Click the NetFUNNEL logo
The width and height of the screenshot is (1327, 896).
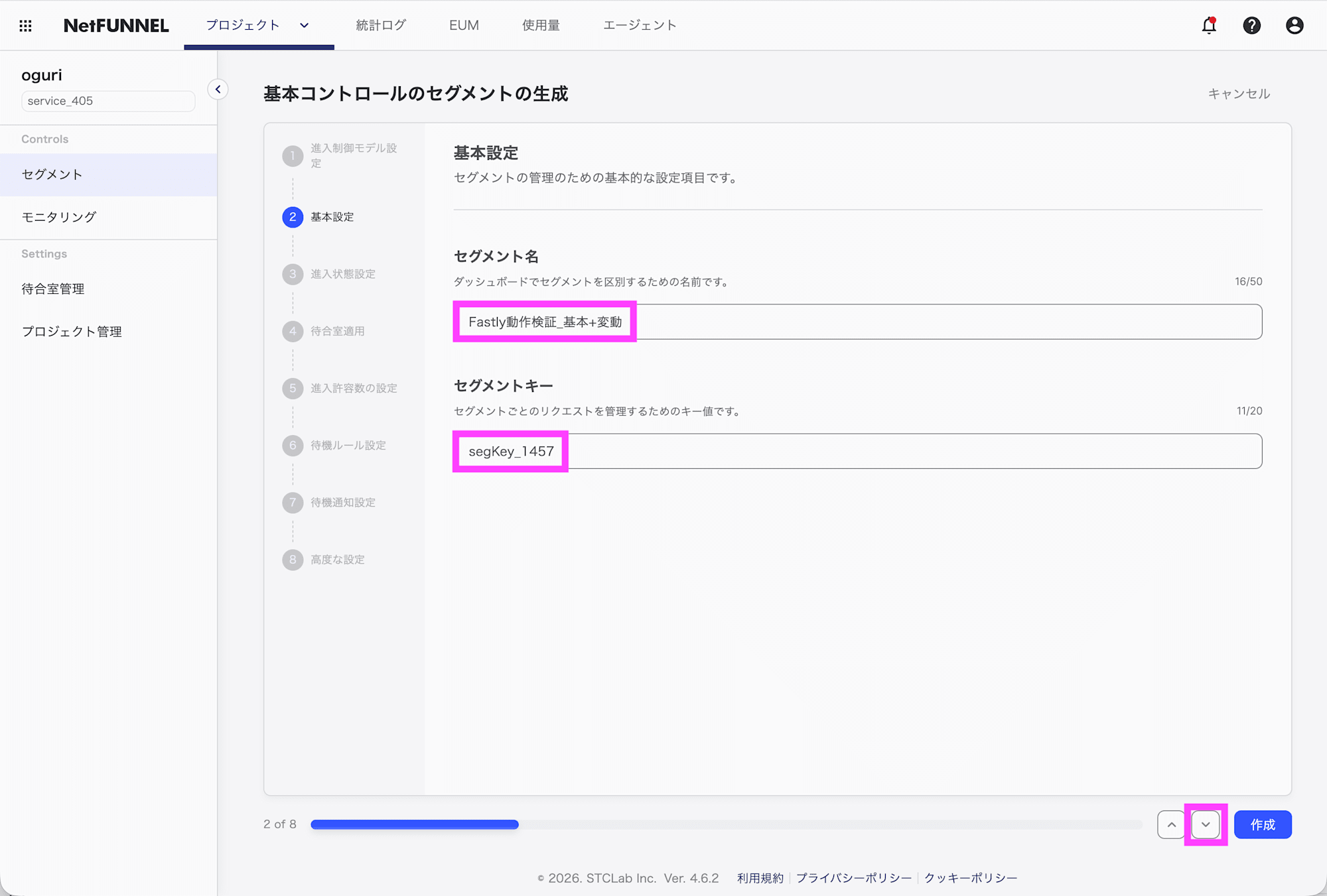tap(115, 25)
